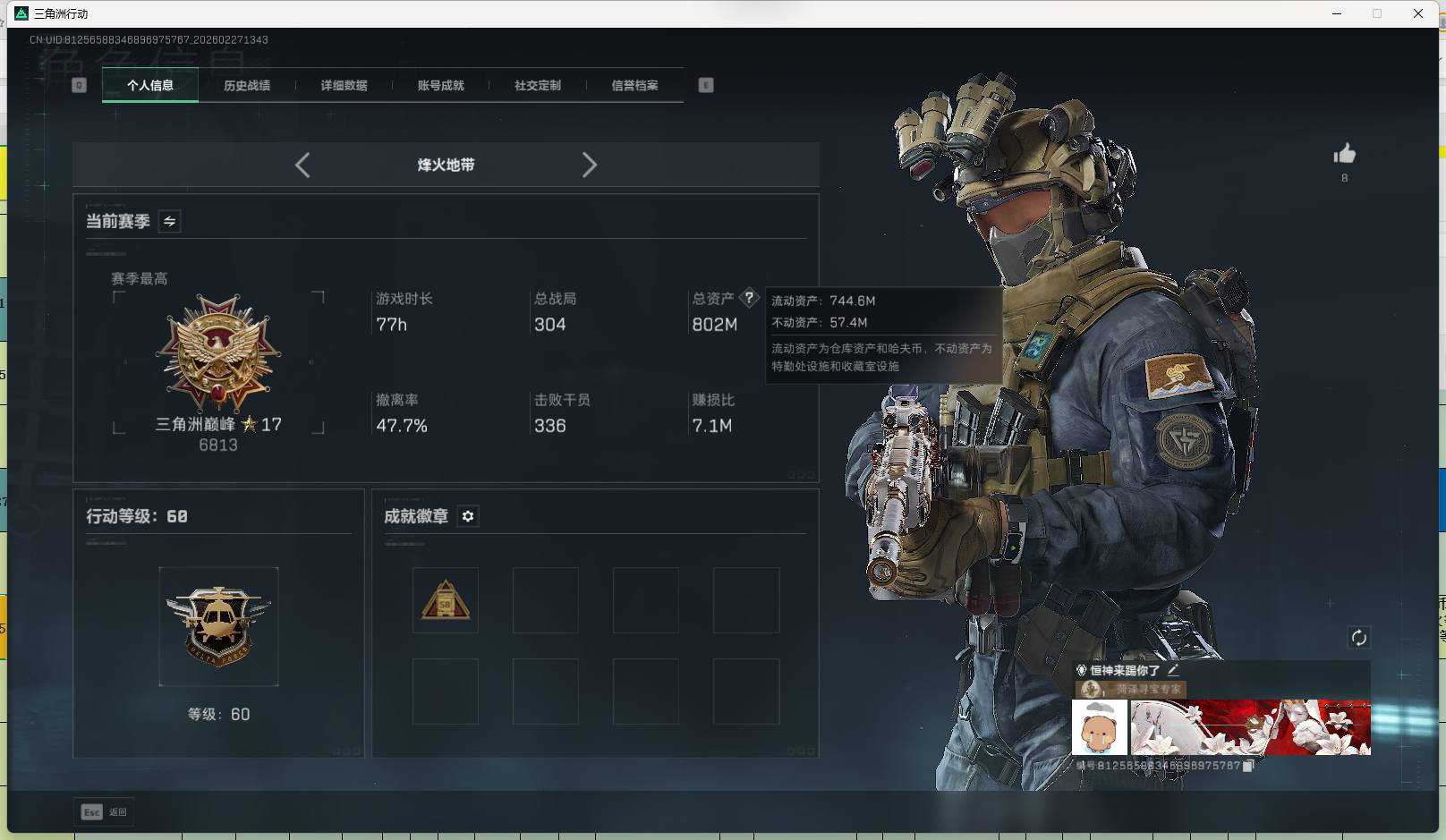Select the 个人信息 tab
This screenshot has width=1446, height=840.
(150, 86)
